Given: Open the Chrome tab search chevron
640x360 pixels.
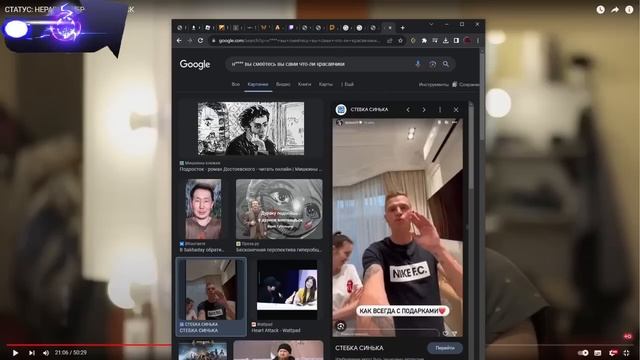Looking at the screenshot, I should point(431,24).
